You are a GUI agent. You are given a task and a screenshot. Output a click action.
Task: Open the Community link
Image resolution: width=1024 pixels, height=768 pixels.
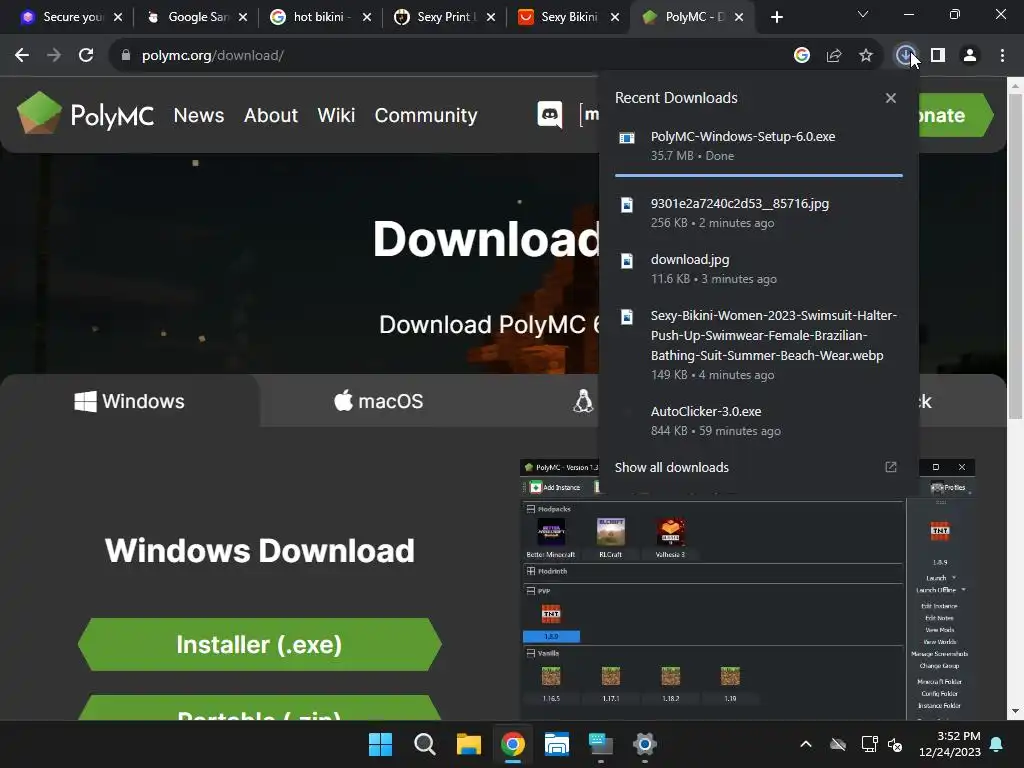tap(426, 115)
